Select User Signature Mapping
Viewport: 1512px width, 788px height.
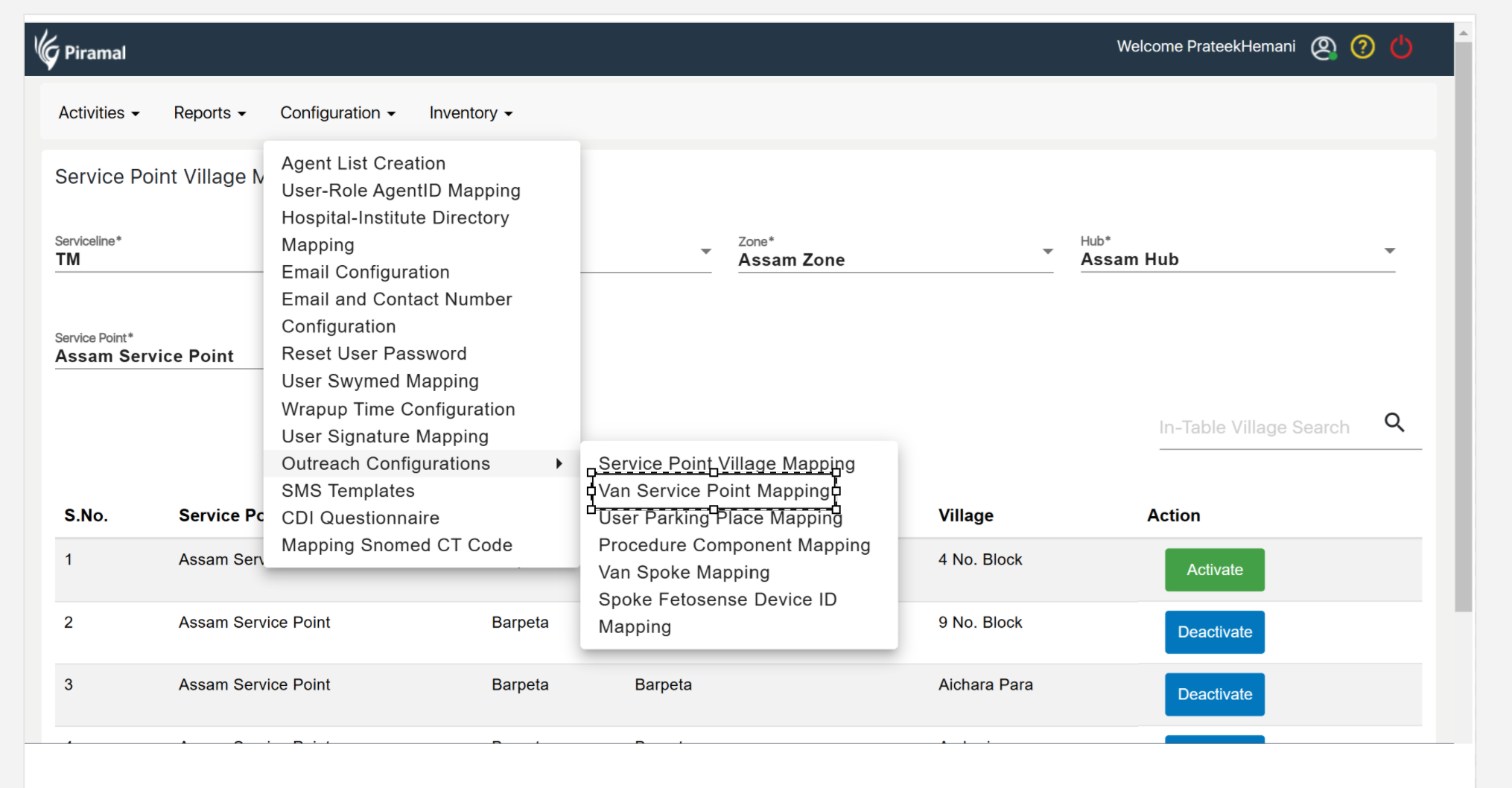click(385, 436)
